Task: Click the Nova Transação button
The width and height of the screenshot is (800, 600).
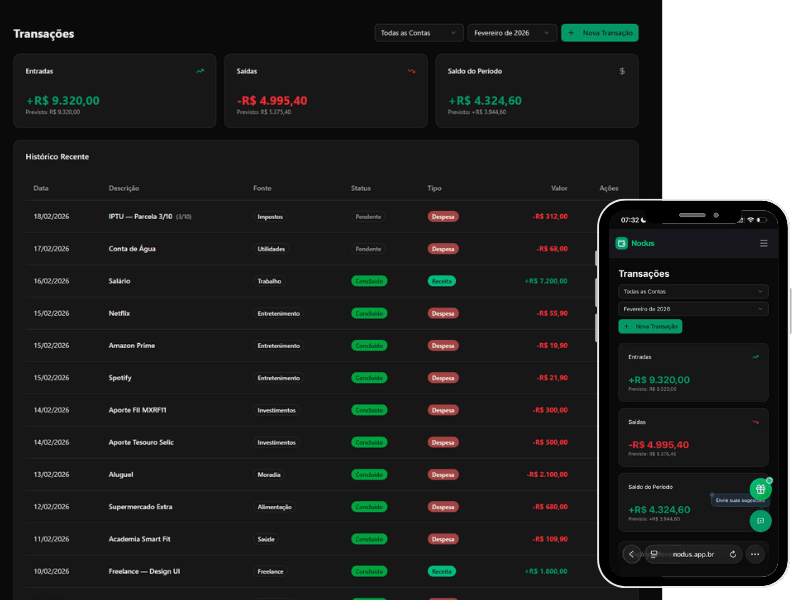Action: (600, 32)
